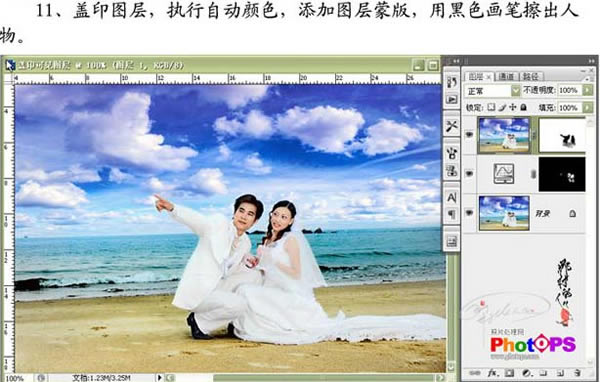The height and width of the screenshot is (382, 600).
Task: Expand the opacity 100% slider arrow
Action: pos(587,90)
